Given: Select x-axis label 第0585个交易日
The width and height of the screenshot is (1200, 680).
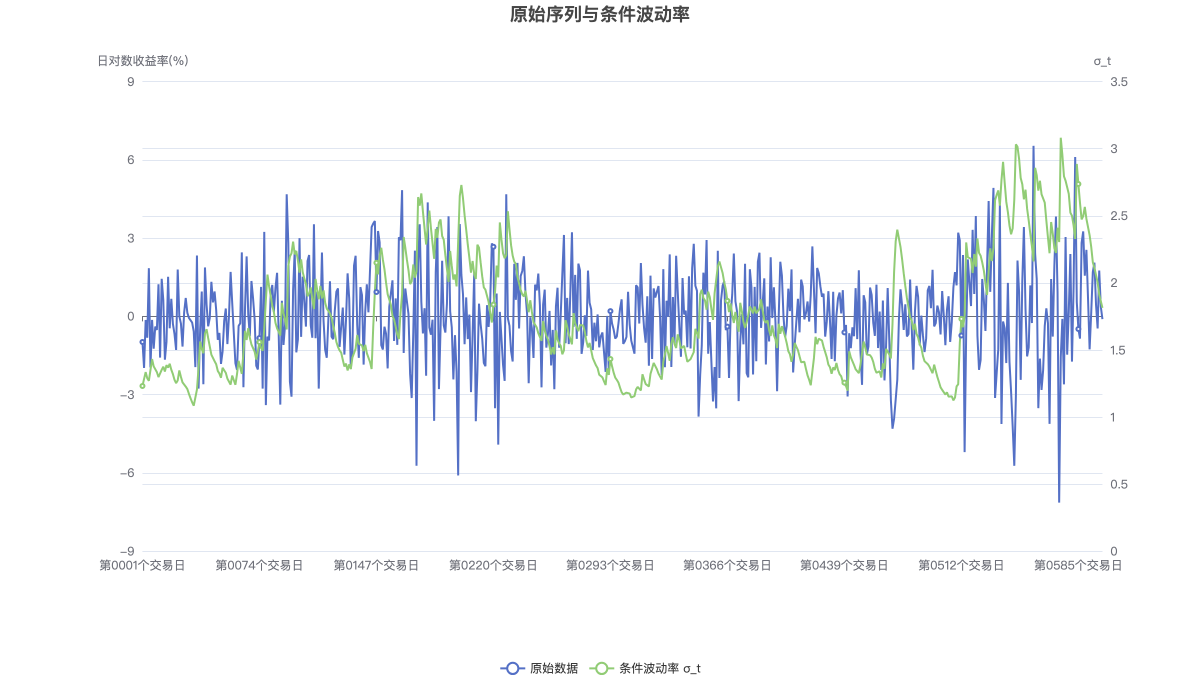Looking at the screenshot, I should pyautogui.click(x=1078, y=565).
